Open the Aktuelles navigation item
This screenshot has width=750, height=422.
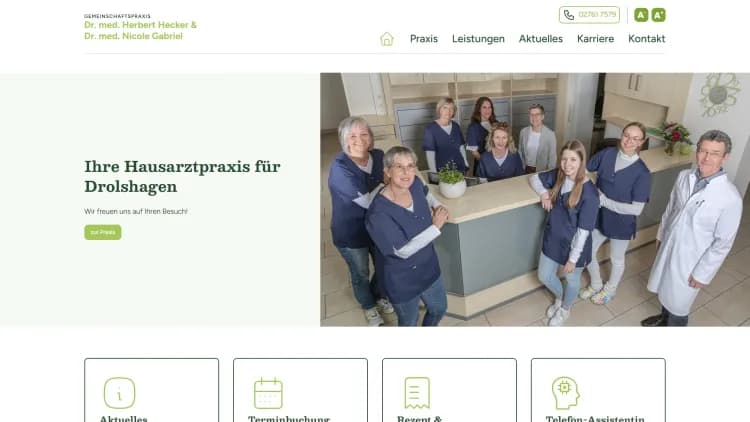[540, 39]
